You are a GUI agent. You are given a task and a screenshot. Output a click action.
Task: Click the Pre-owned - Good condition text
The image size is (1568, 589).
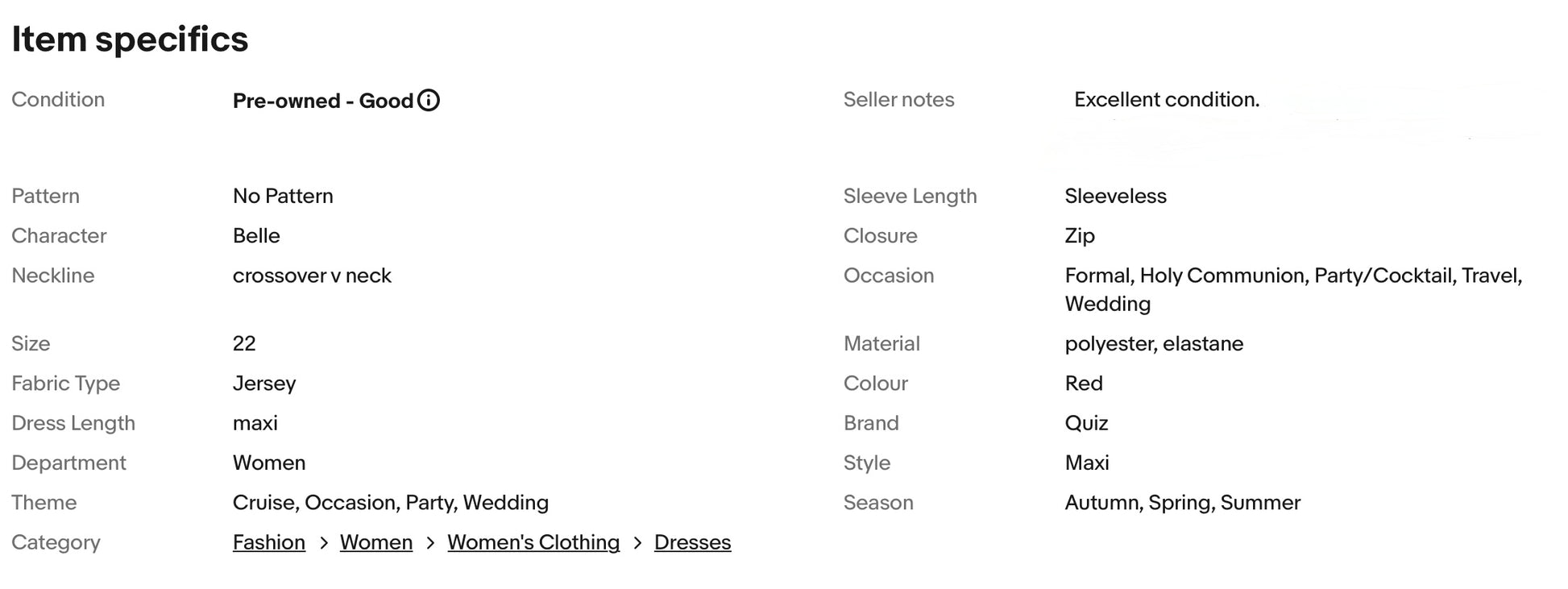pos(322,101)
